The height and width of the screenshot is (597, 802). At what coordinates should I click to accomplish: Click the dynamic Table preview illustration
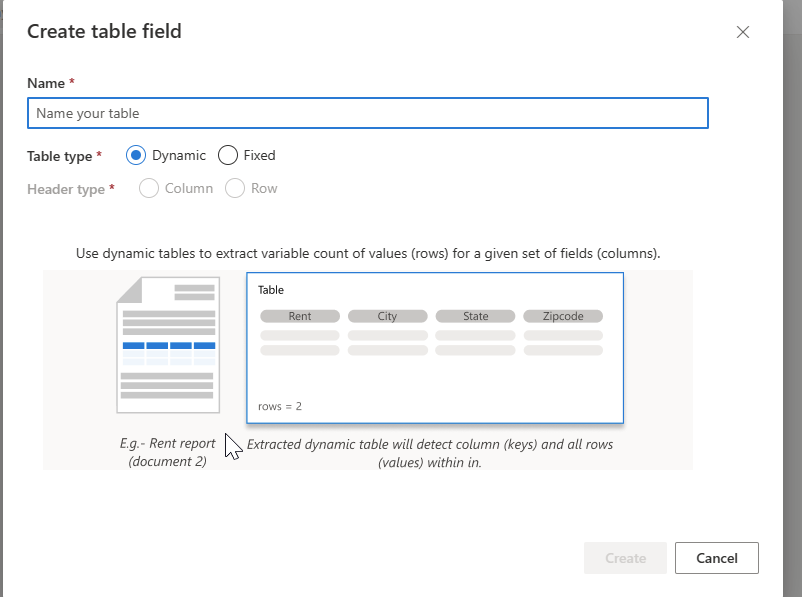(x=435, y=347)
